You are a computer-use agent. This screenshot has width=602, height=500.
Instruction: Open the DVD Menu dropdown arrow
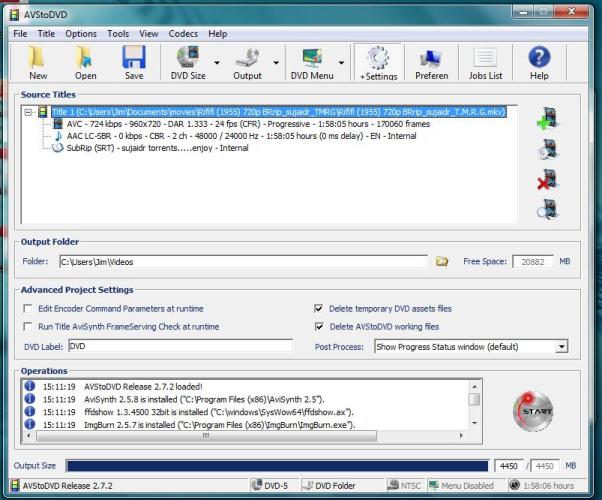click(x=341, y=63)
